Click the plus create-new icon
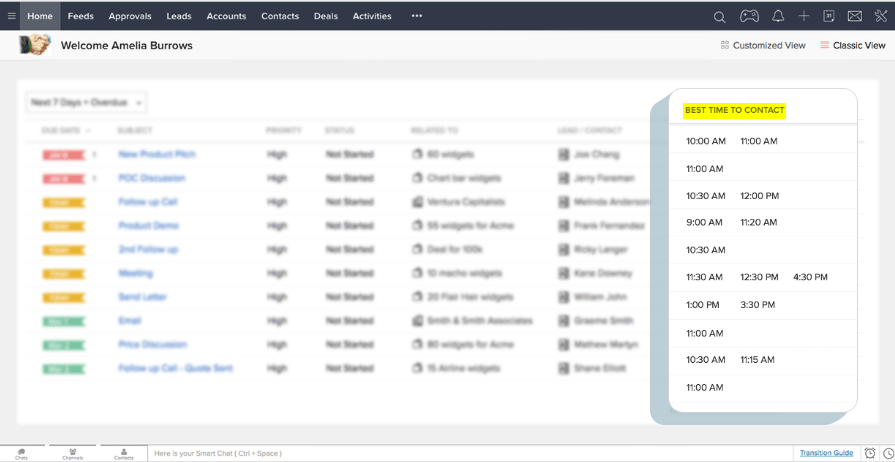Viewport: 895px width, 462px height. click(x=804, y=16)
